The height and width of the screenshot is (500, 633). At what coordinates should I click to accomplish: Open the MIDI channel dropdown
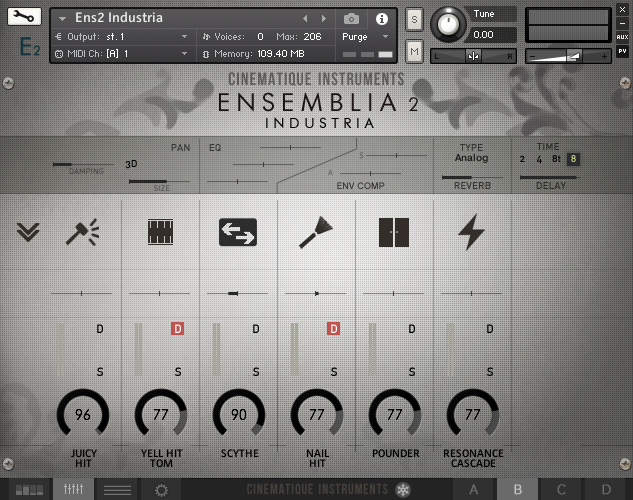pyautogui.click(x=121, y=54)
